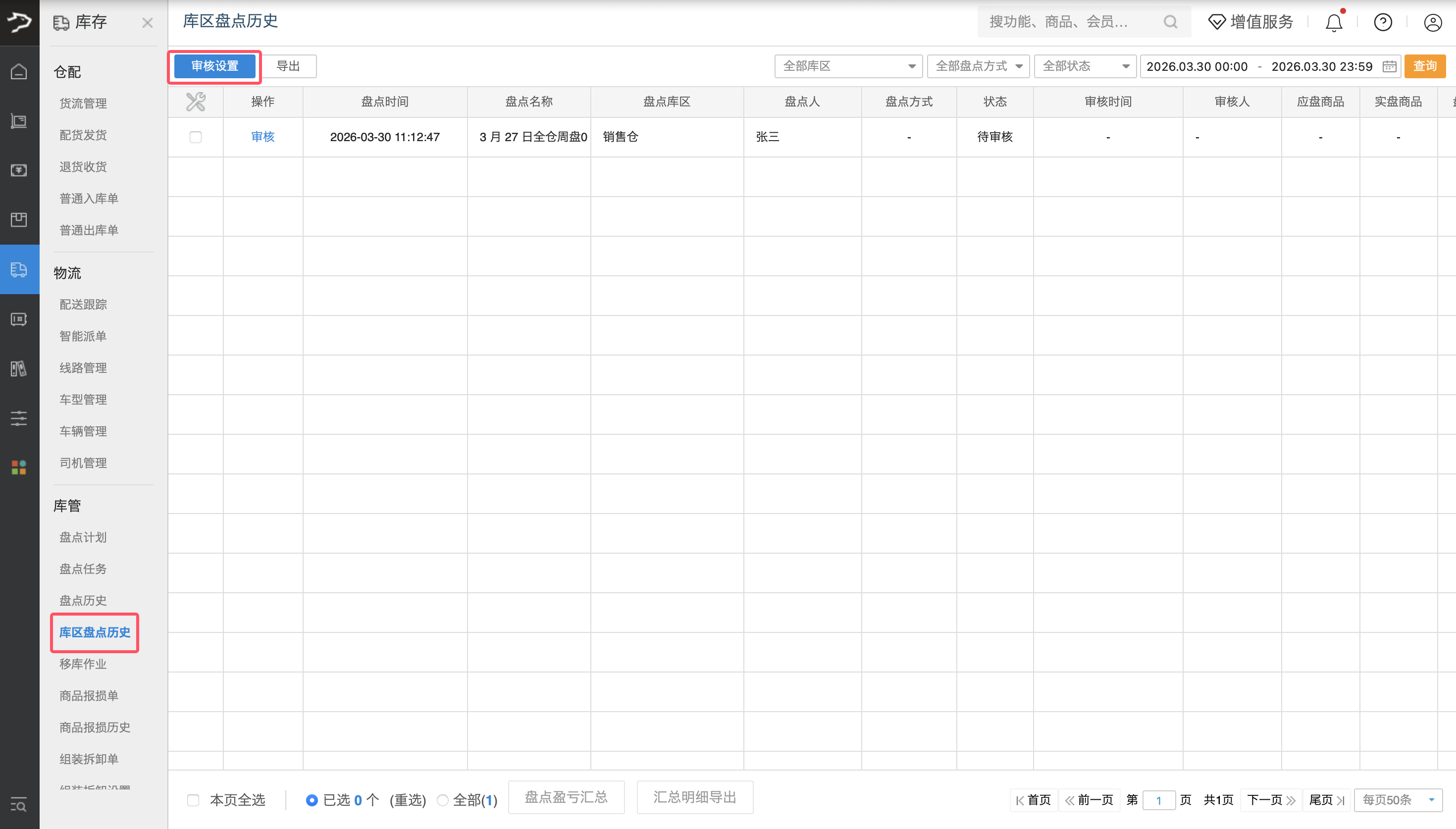Open the 每页50条 page size dropdown
Image resolution: width=1456 pixels, height=829 pixels.
[x=1398, y=800]
